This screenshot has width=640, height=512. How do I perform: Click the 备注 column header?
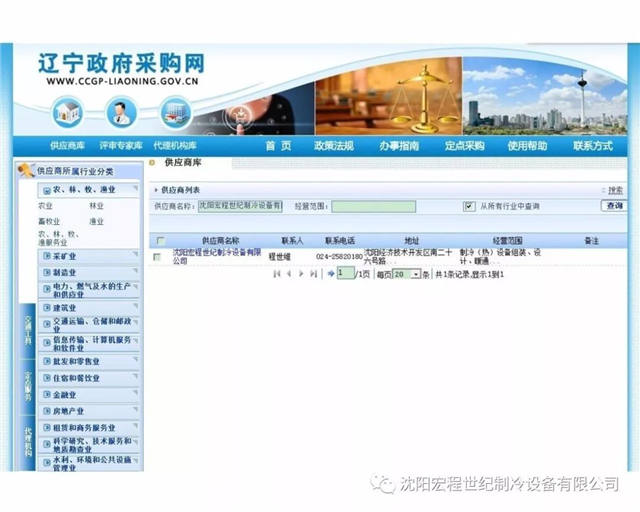point(591,241)
